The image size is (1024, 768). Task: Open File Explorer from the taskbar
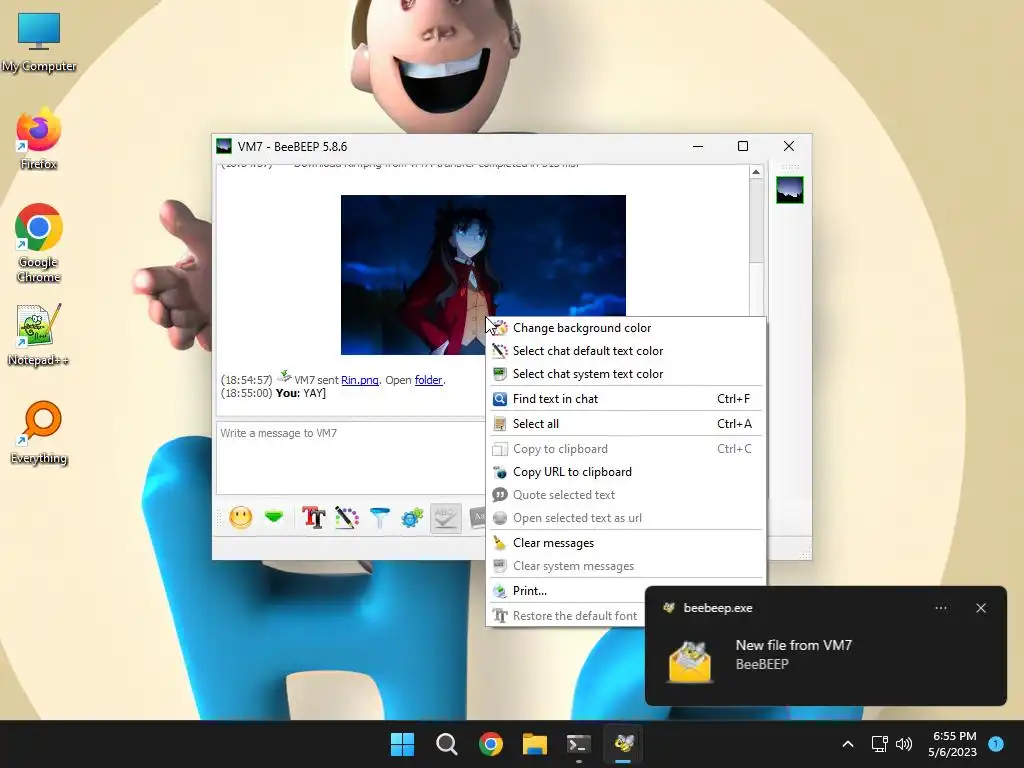point(535,744)
